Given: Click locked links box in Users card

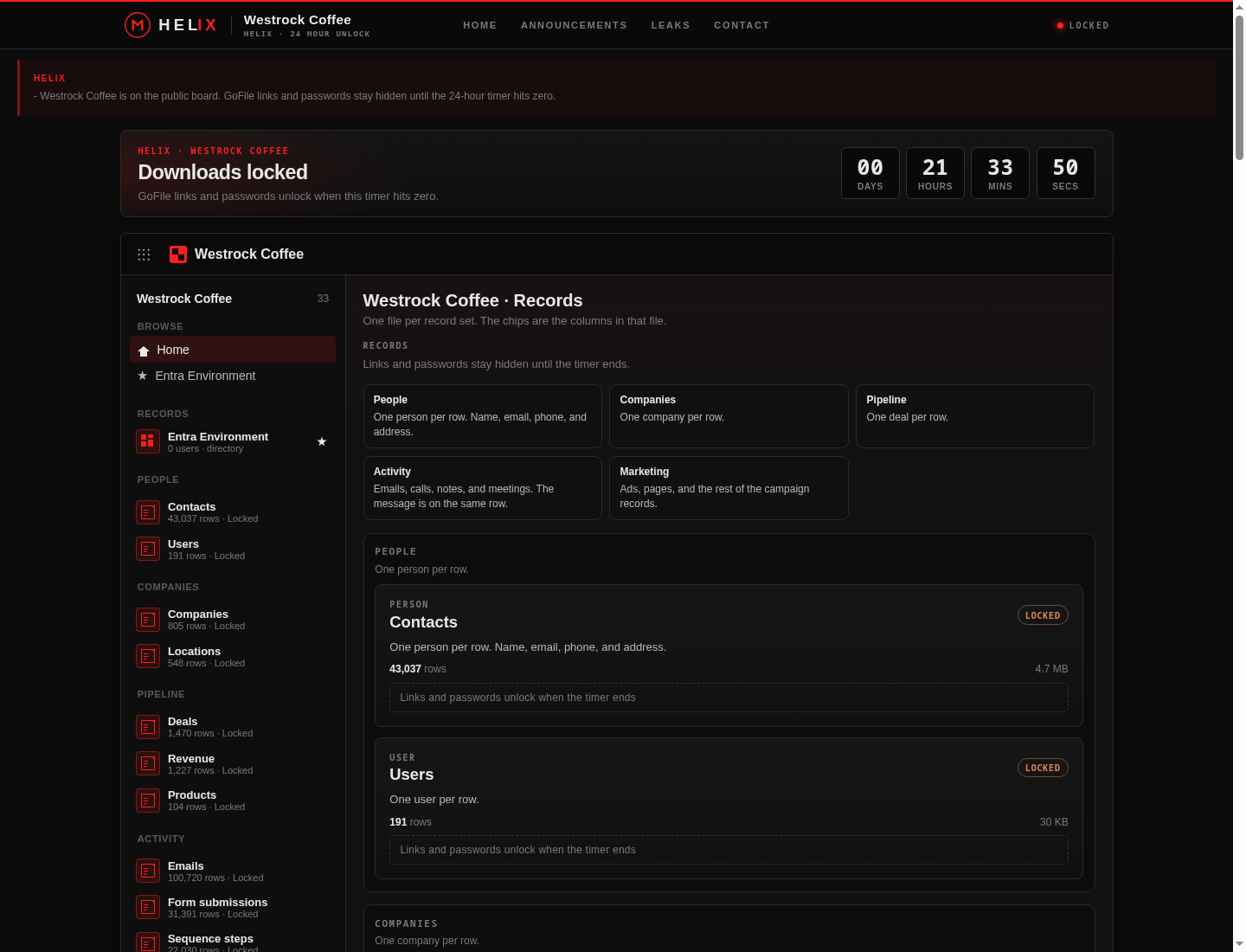Looking at the screenshot, I should [x=729, y=850].
